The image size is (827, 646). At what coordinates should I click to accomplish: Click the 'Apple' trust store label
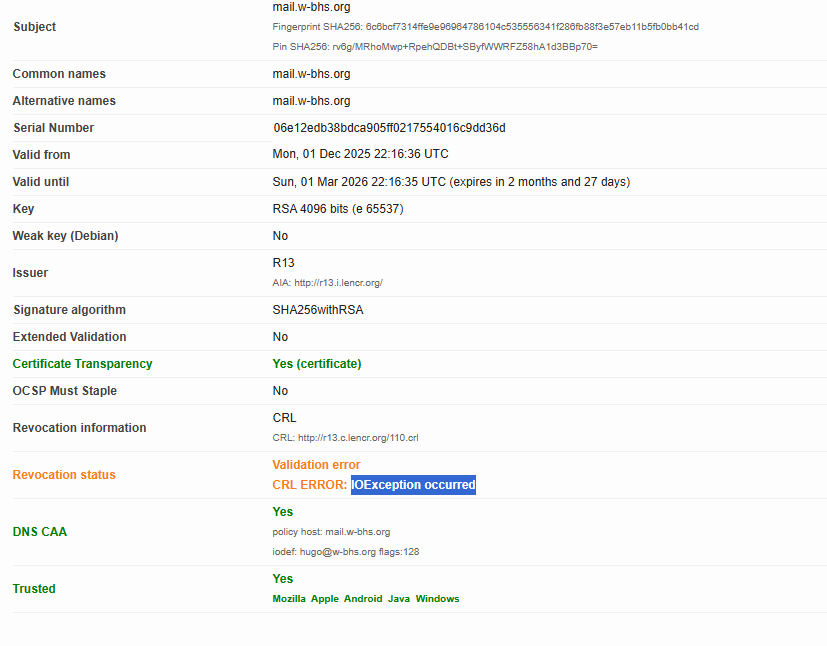(x=325, y=599)
